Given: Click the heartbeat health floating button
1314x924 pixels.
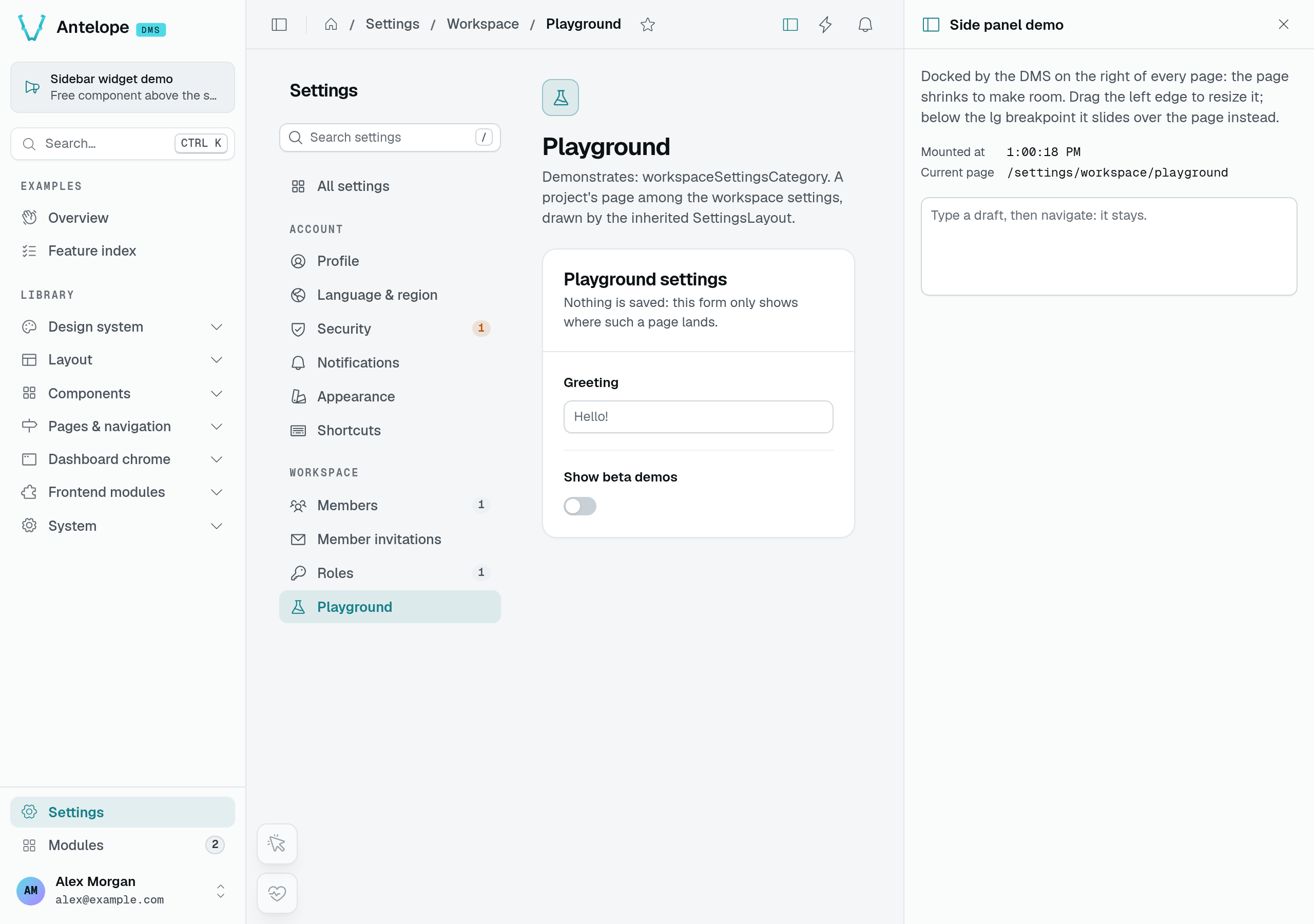Looking at the screenshot, I should pyautogui.click(x=277, y=893).
